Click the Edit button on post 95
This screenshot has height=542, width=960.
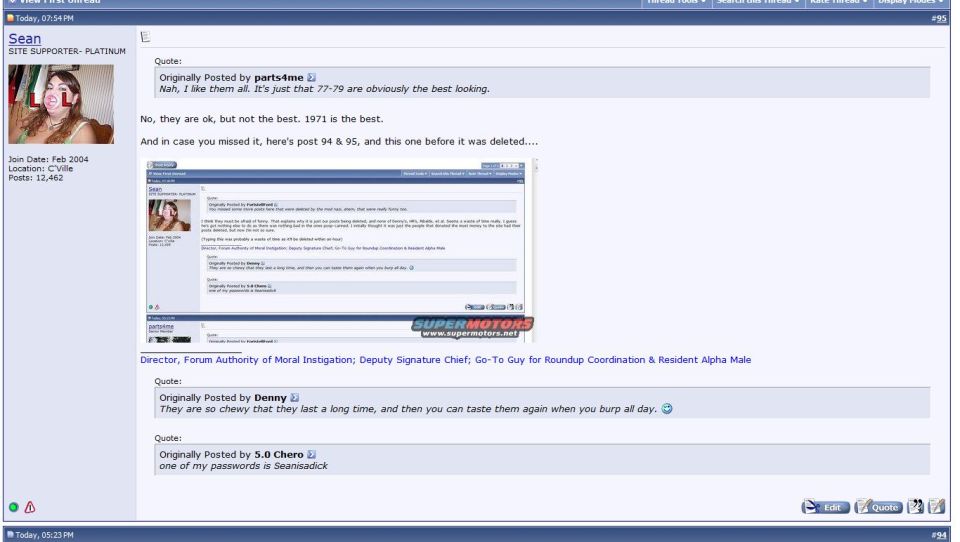click(x=825, y=506)
